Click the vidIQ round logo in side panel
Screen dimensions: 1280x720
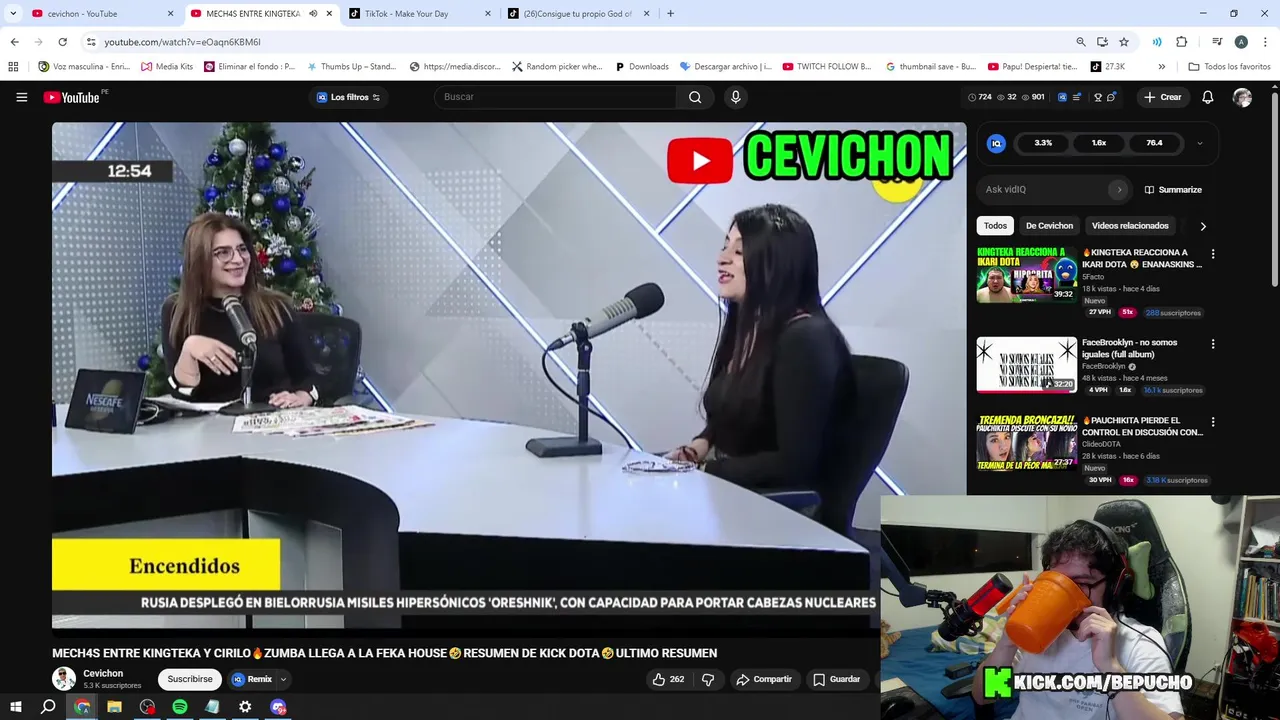point(996,143)
